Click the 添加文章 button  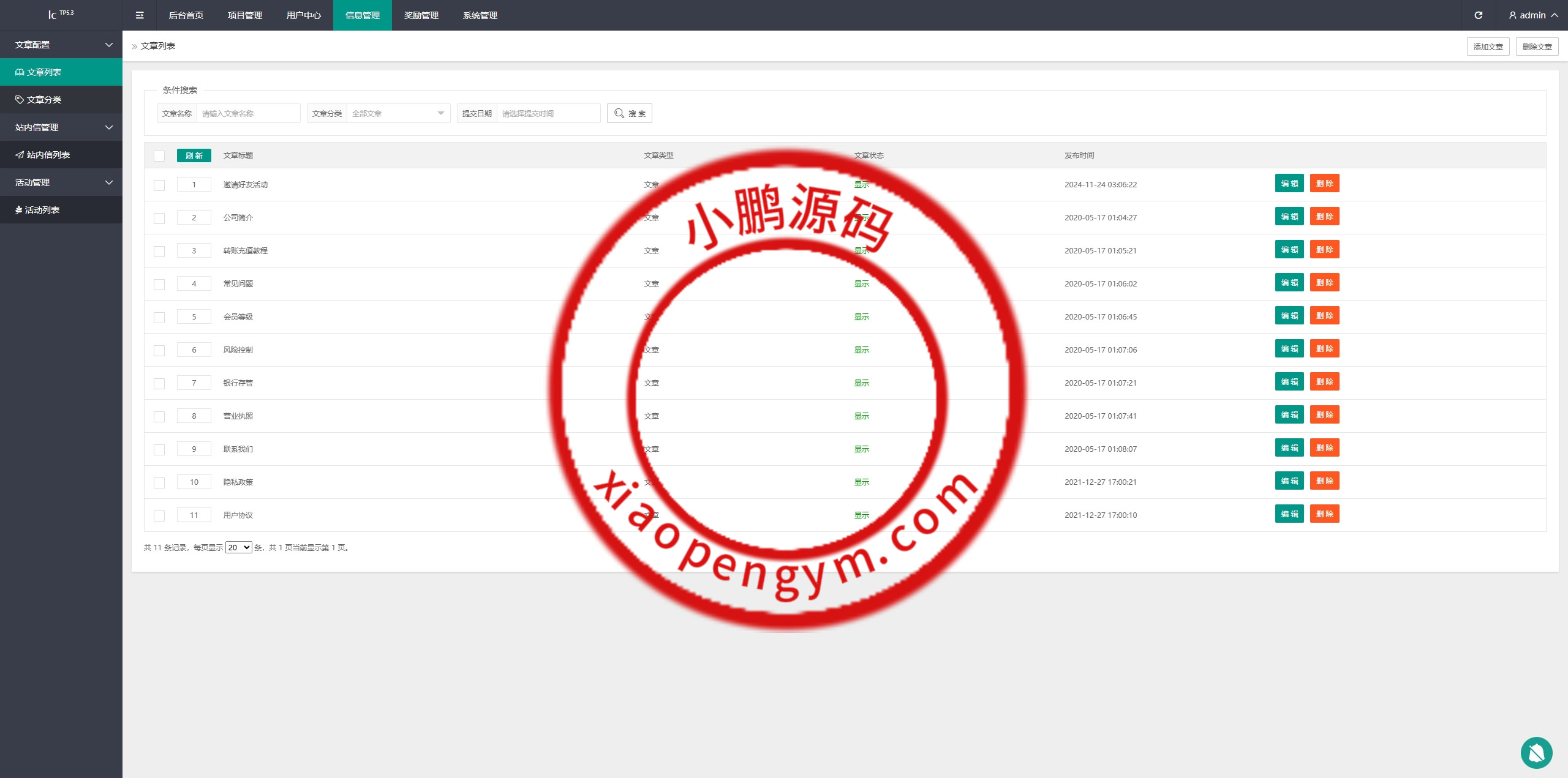point(1488,47)
